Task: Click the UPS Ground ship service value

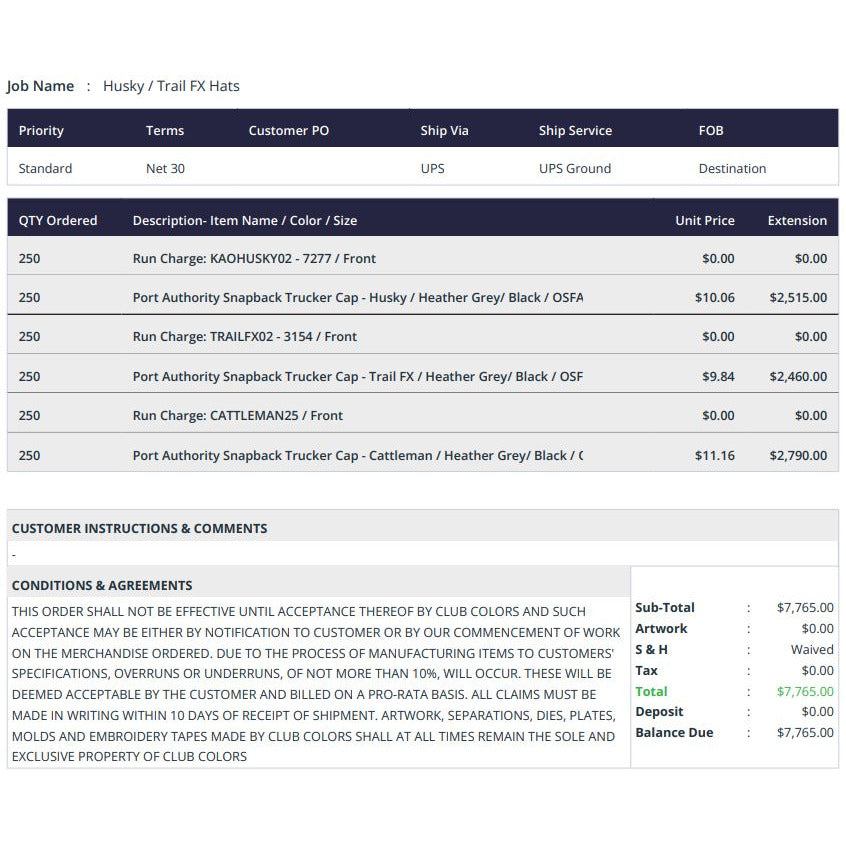Action: coord(575,168)
